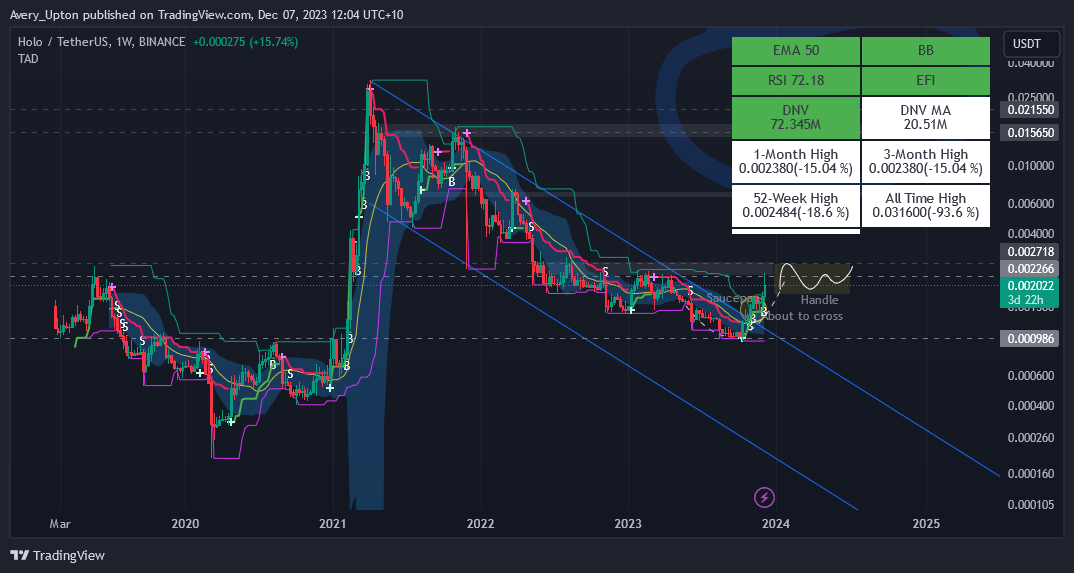Click the 1-Month High cell
This screenshot has width=1074, height=573.
[796, 162]
